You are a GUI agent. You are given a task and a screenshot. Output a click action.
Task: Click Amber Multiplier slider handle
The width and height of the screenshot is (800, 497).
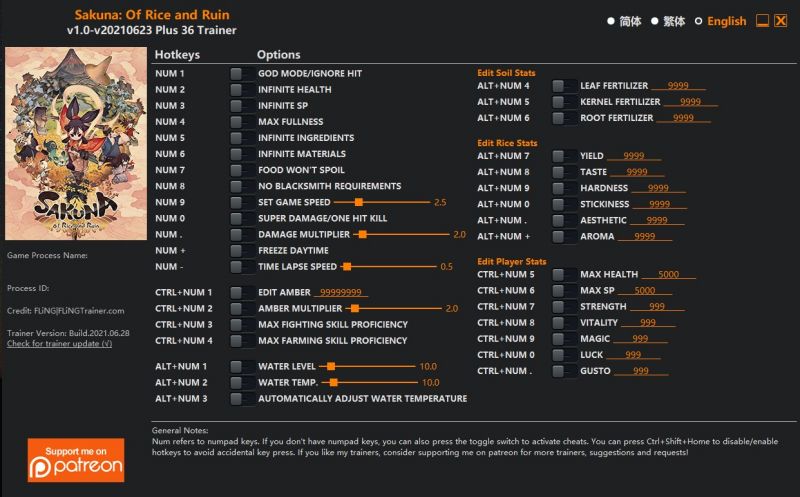(355, 309)
